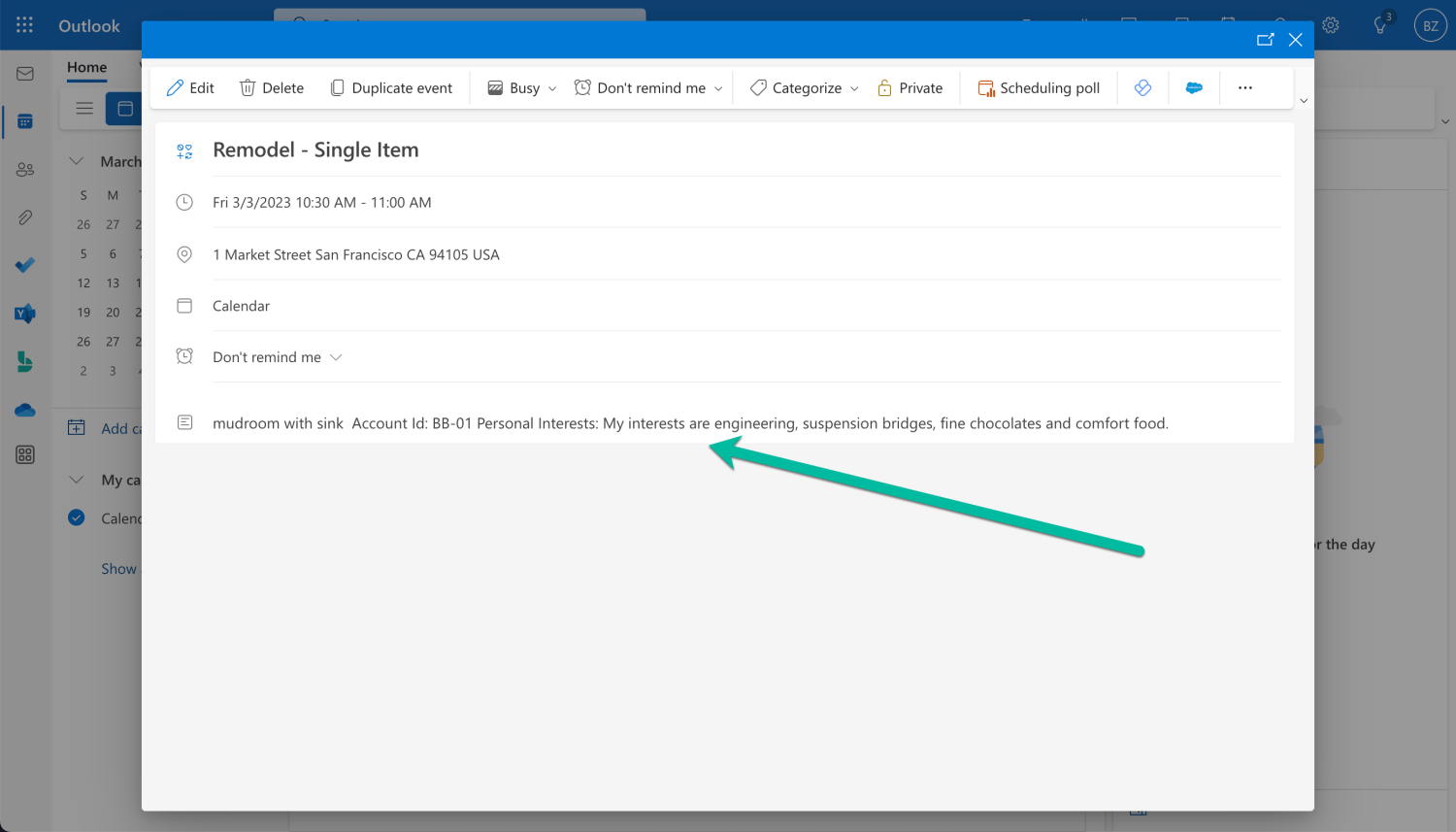Click the Salesforce cloud icon
This screenshot has height=832, width=1456.
1194,88
